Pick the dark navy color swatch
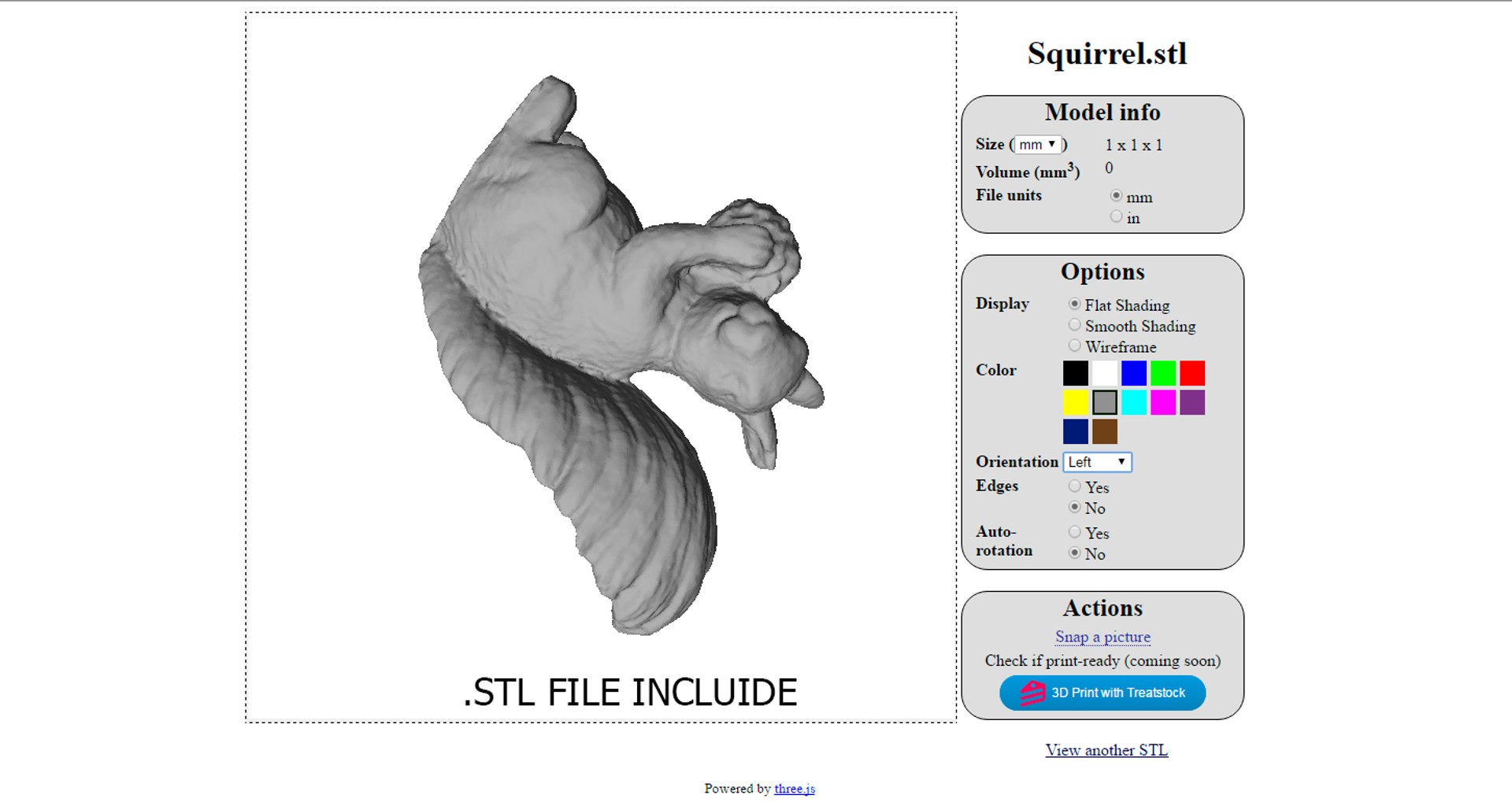The image size is (1512, 802). tap(1076, 431)
